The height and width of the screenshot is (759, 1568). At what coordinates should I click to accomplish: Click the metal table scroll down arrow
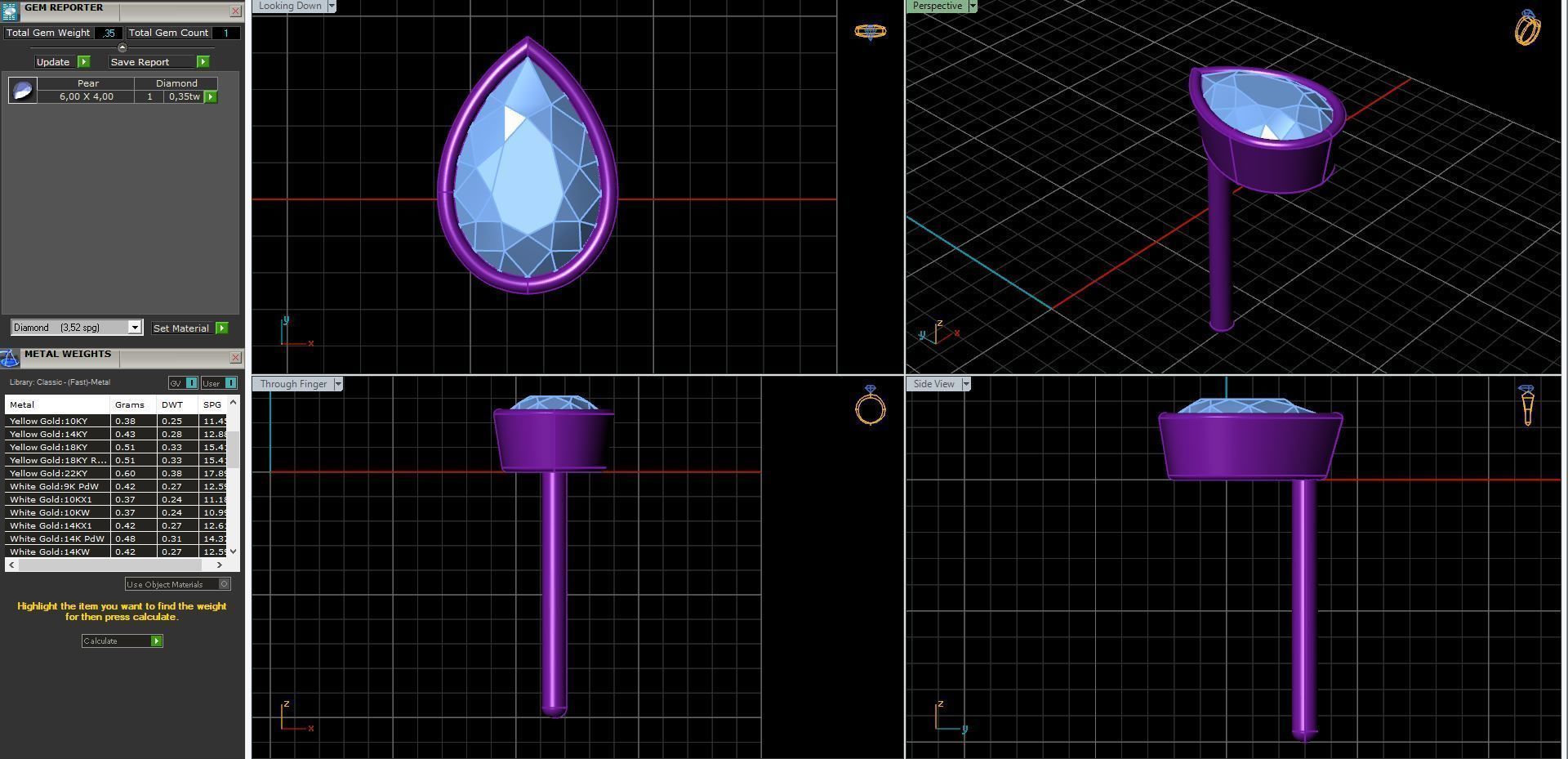coord(234,551)
